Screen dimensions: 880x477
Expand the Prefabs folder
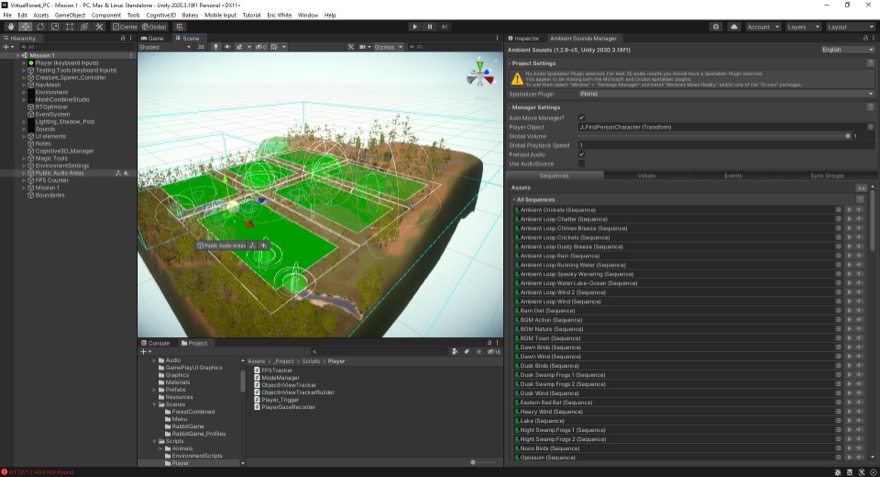pos(154,389)
